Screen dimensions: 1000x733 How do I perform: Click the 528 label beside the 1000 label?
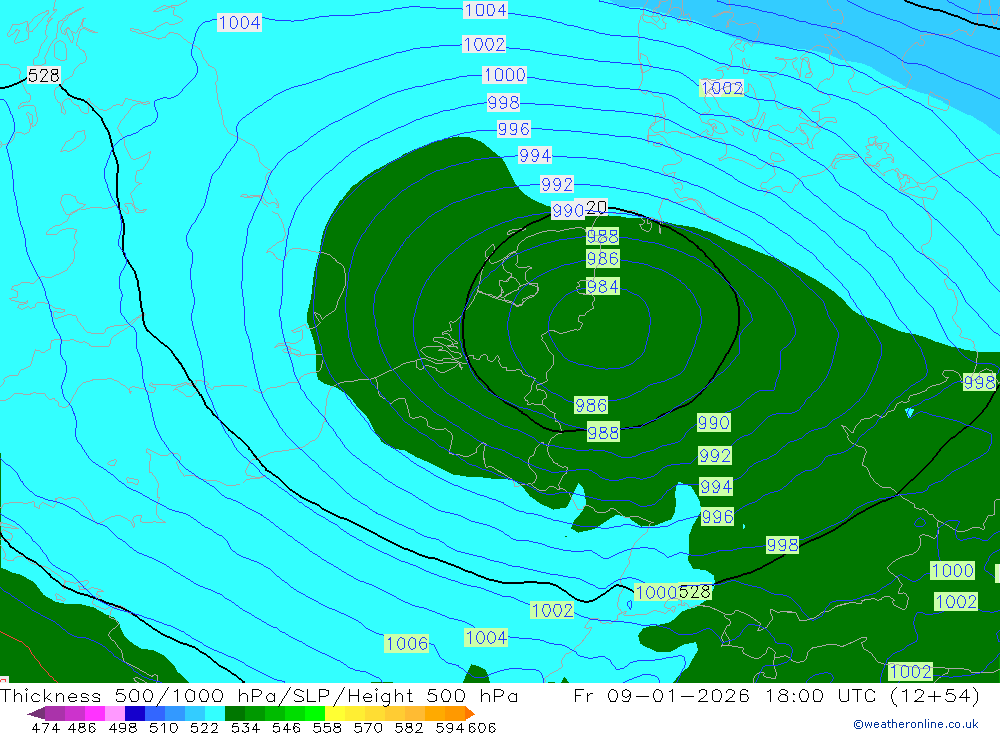pos(695,592)
